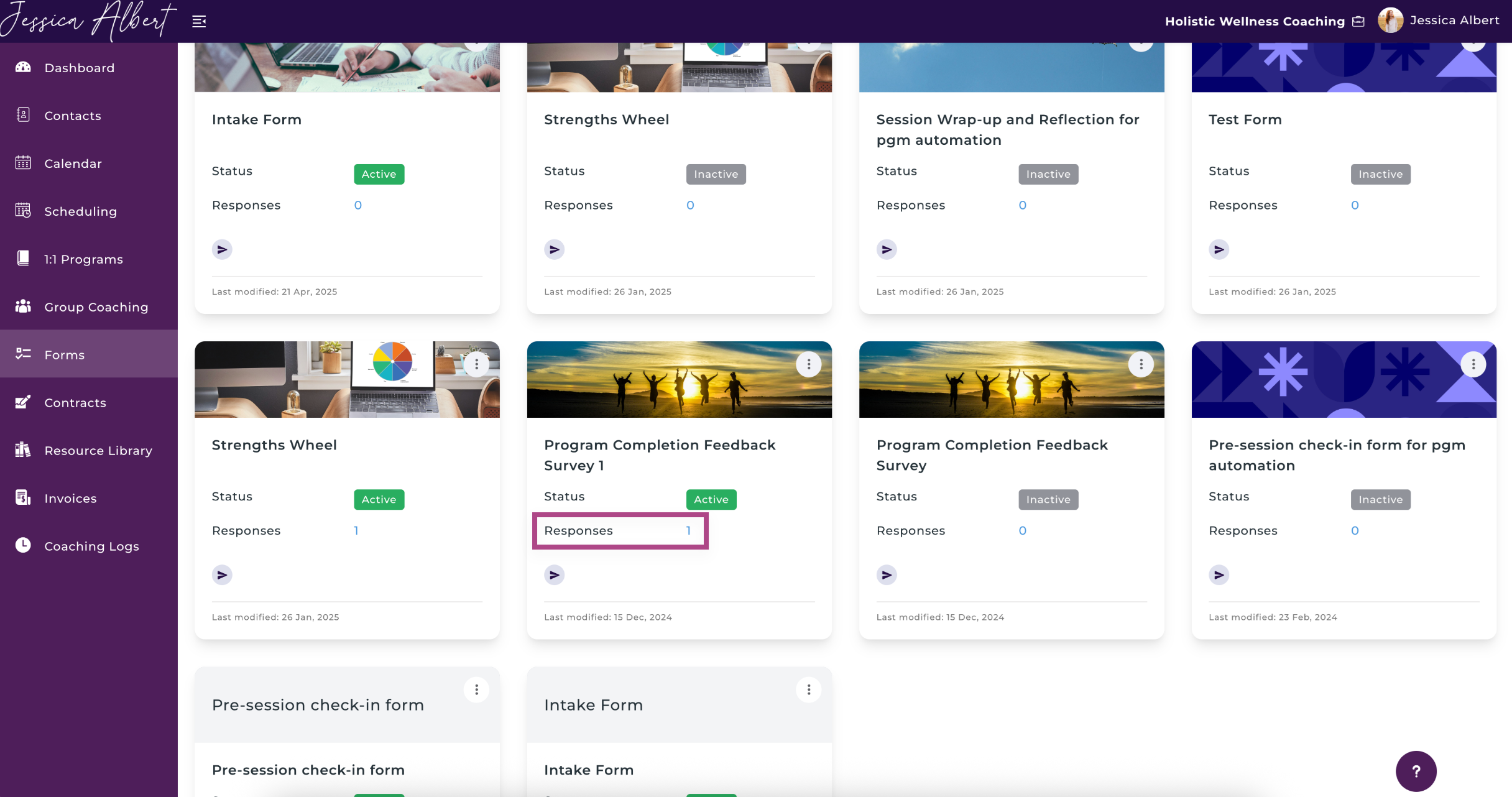This screenshot has height=797, width=1512.
Task: Open the Test Form title
Action: (1245, 119)
